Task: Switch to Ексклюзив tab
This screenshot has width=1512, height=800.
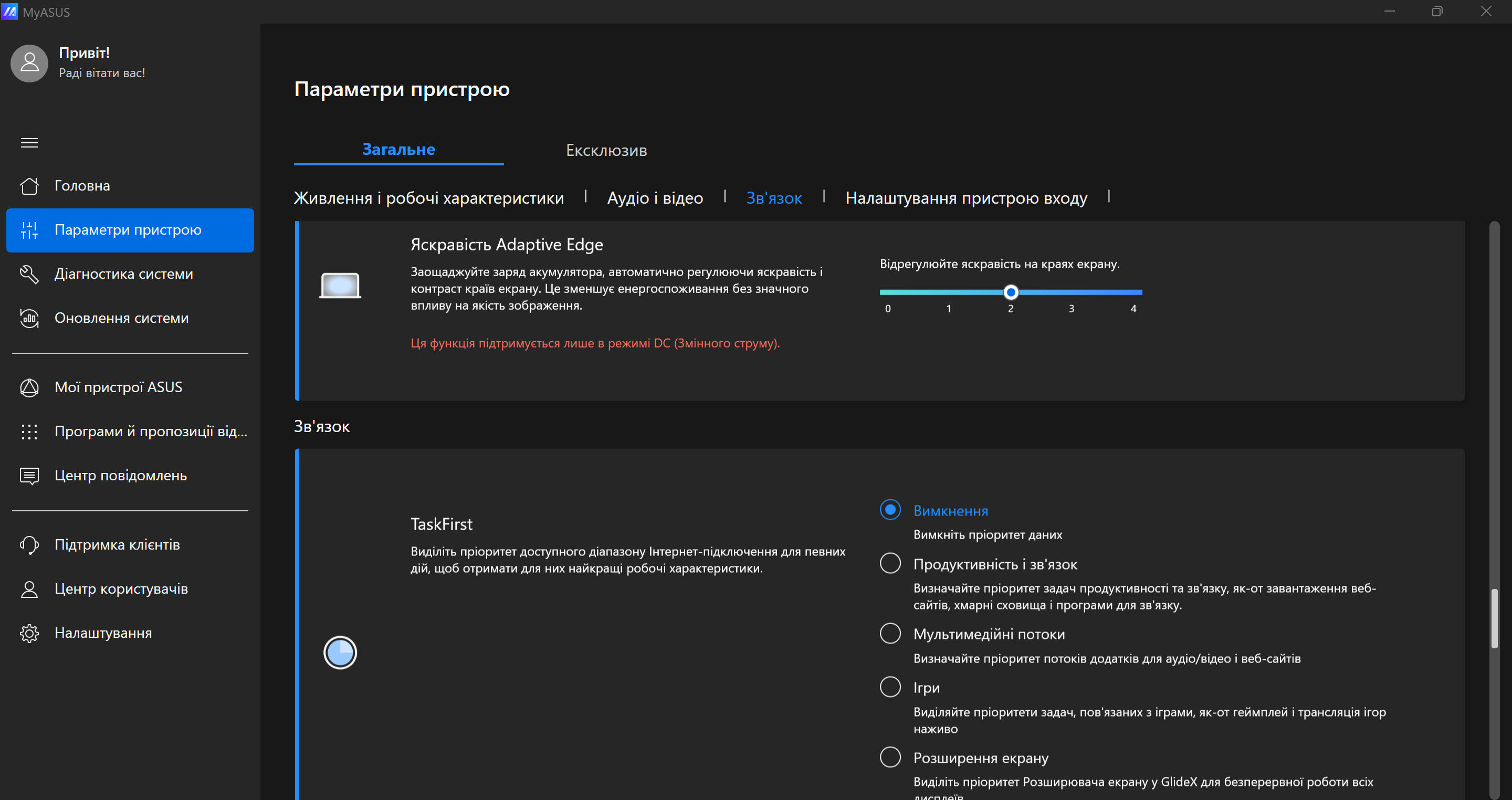Action: (606, 150)
